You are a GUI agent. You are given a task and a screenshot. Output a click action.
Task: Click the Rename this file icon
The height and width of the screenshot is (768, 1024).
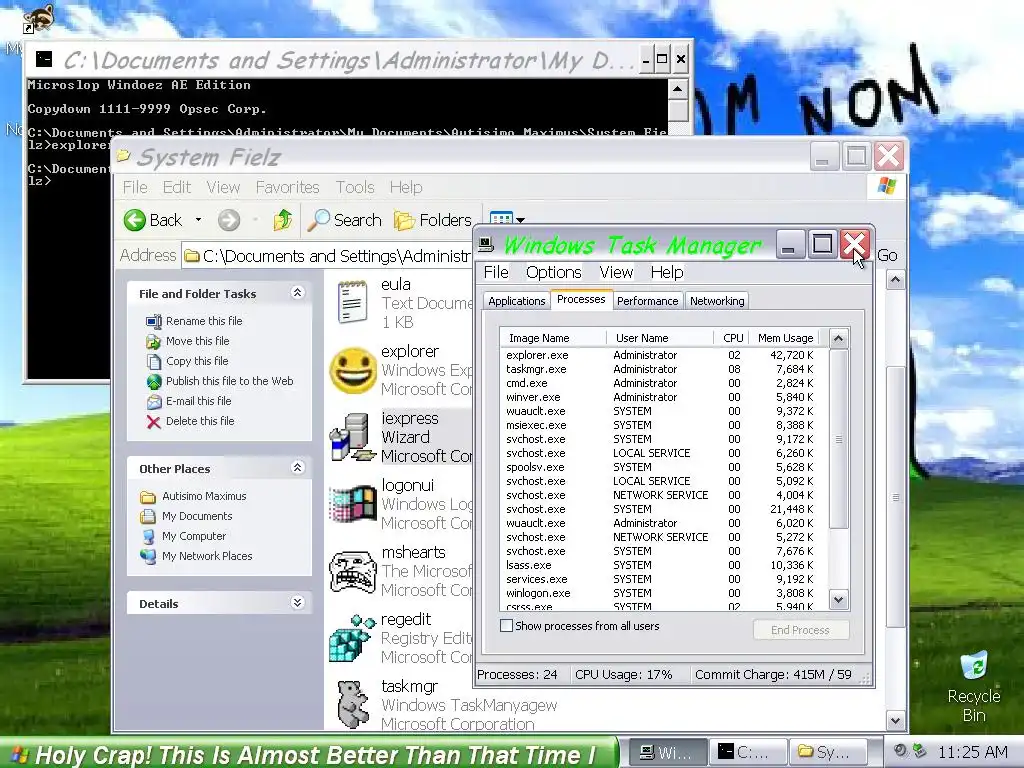coord(153,321)
